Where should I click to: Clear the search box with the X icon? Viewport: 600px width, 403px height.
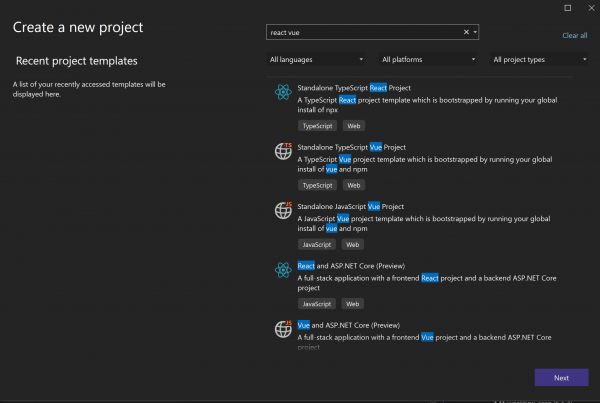click(x=466, y=32)
